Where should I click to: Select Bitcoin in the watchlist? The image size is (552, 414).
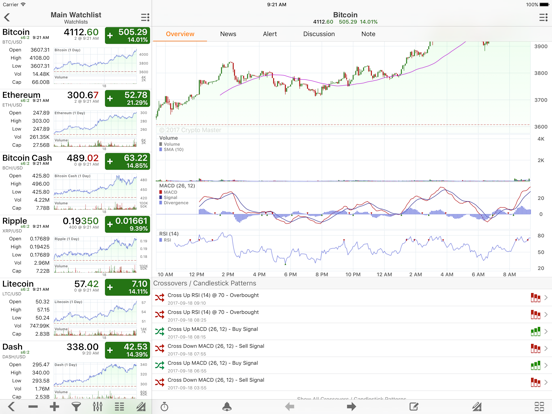click(x=16, y=32)
